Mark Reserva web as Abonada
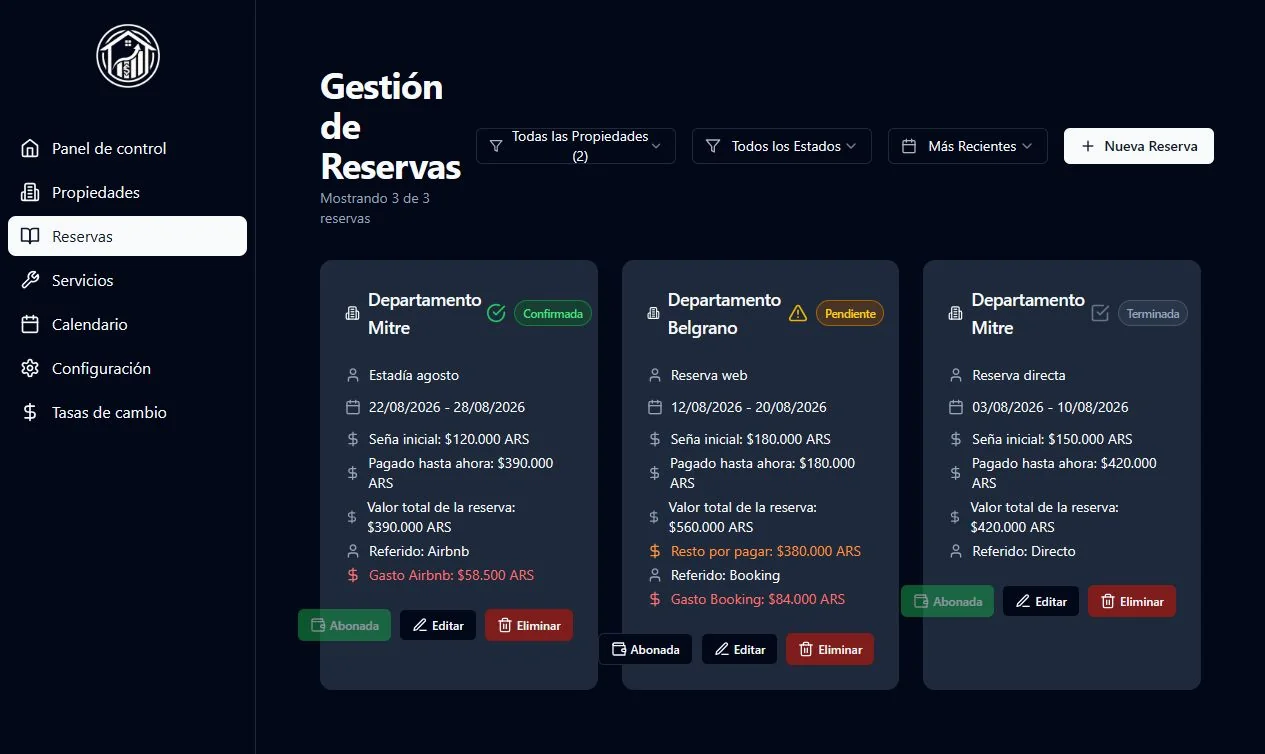 [645, 649]
